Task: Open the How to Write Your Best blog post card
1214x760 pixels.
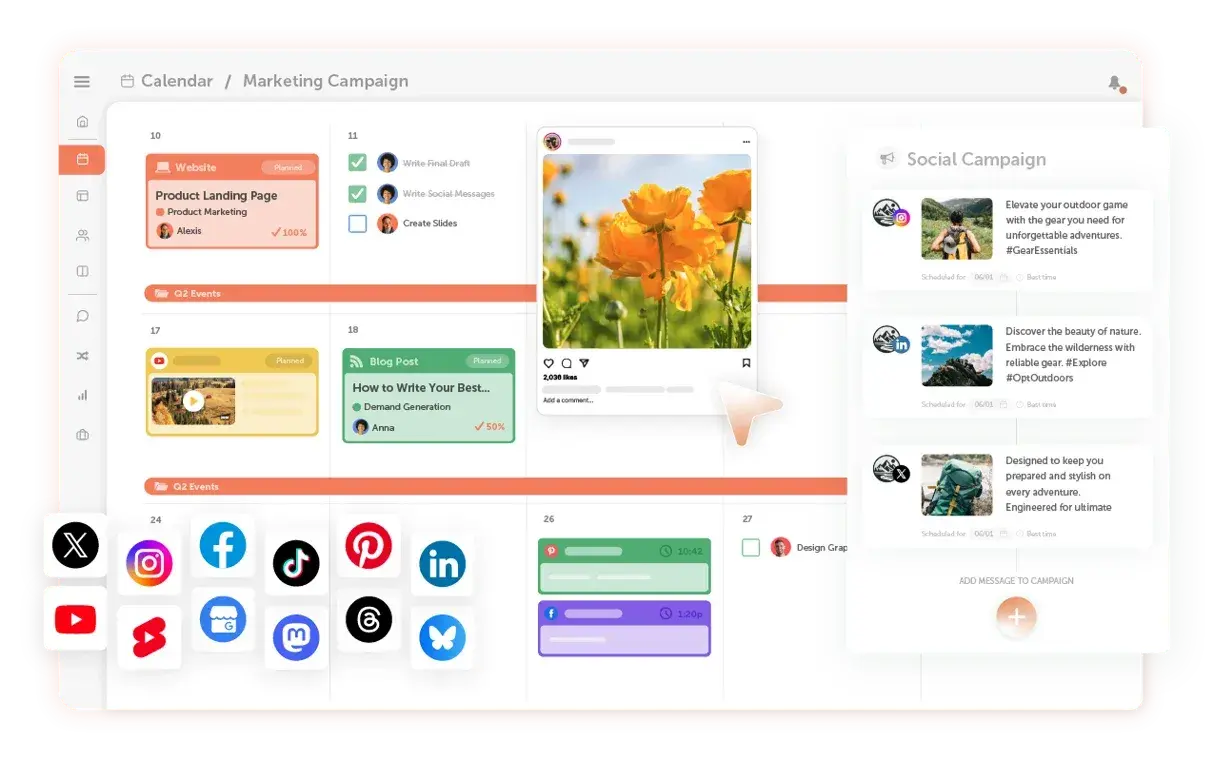Action: 428,395
